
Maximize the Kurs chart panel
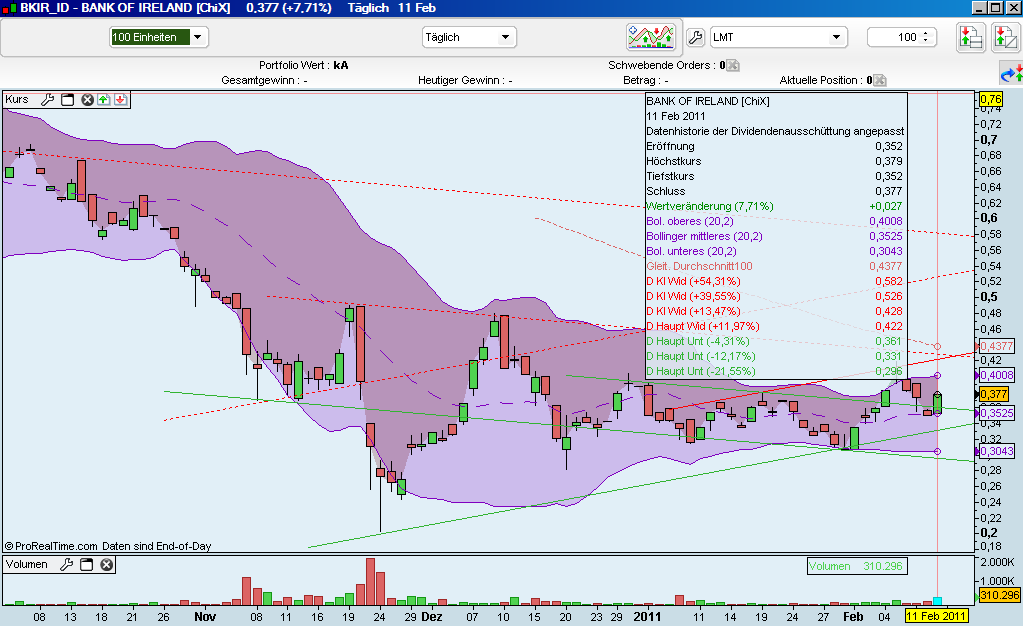[67, 99]
